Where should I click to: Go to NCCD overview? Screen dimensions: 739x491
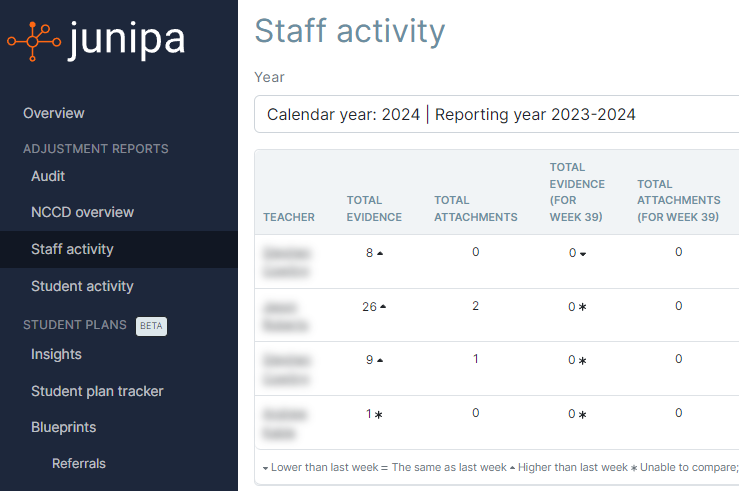[82, 212]
